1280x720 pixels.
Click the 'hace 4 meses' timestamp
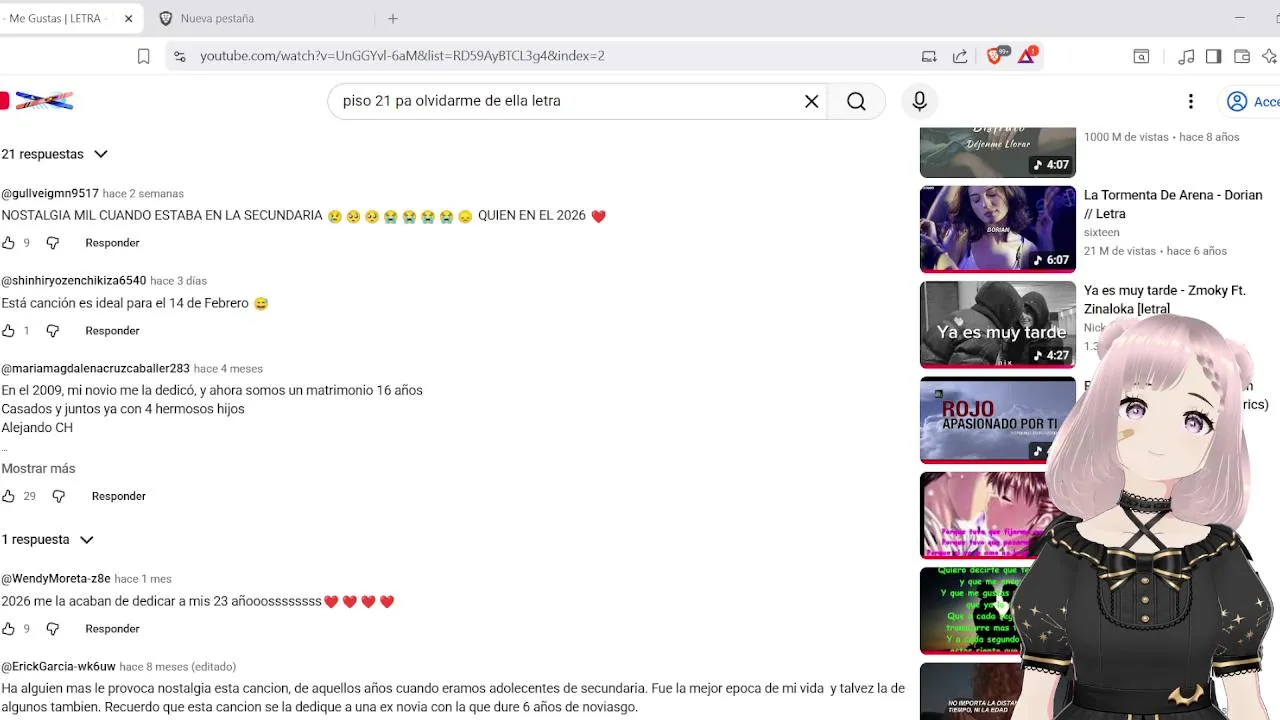click(x=228, y=369)
